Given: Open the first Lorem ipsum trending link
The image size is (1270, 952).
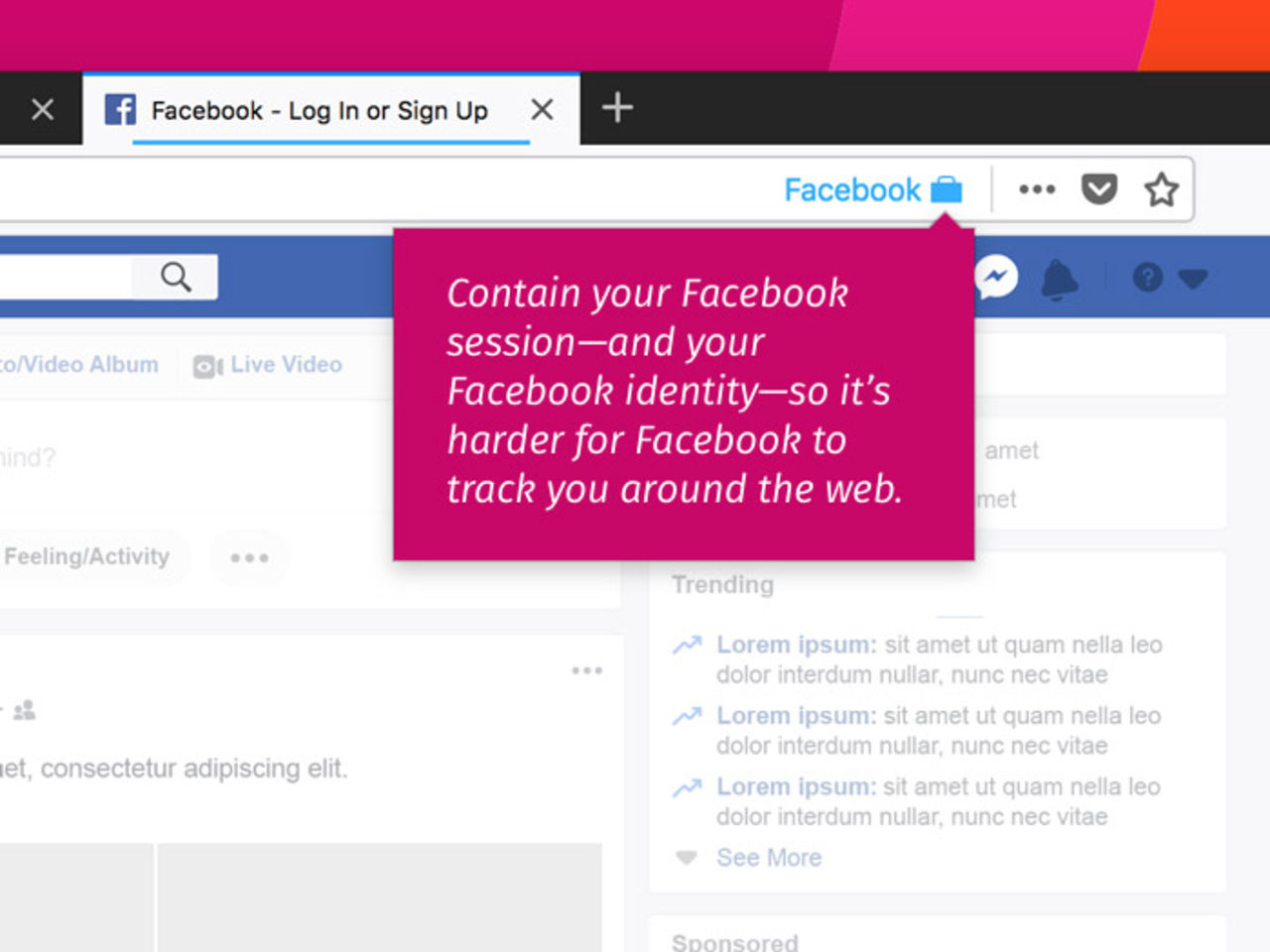Looking at the screenshot, I should tap(795, 645).
